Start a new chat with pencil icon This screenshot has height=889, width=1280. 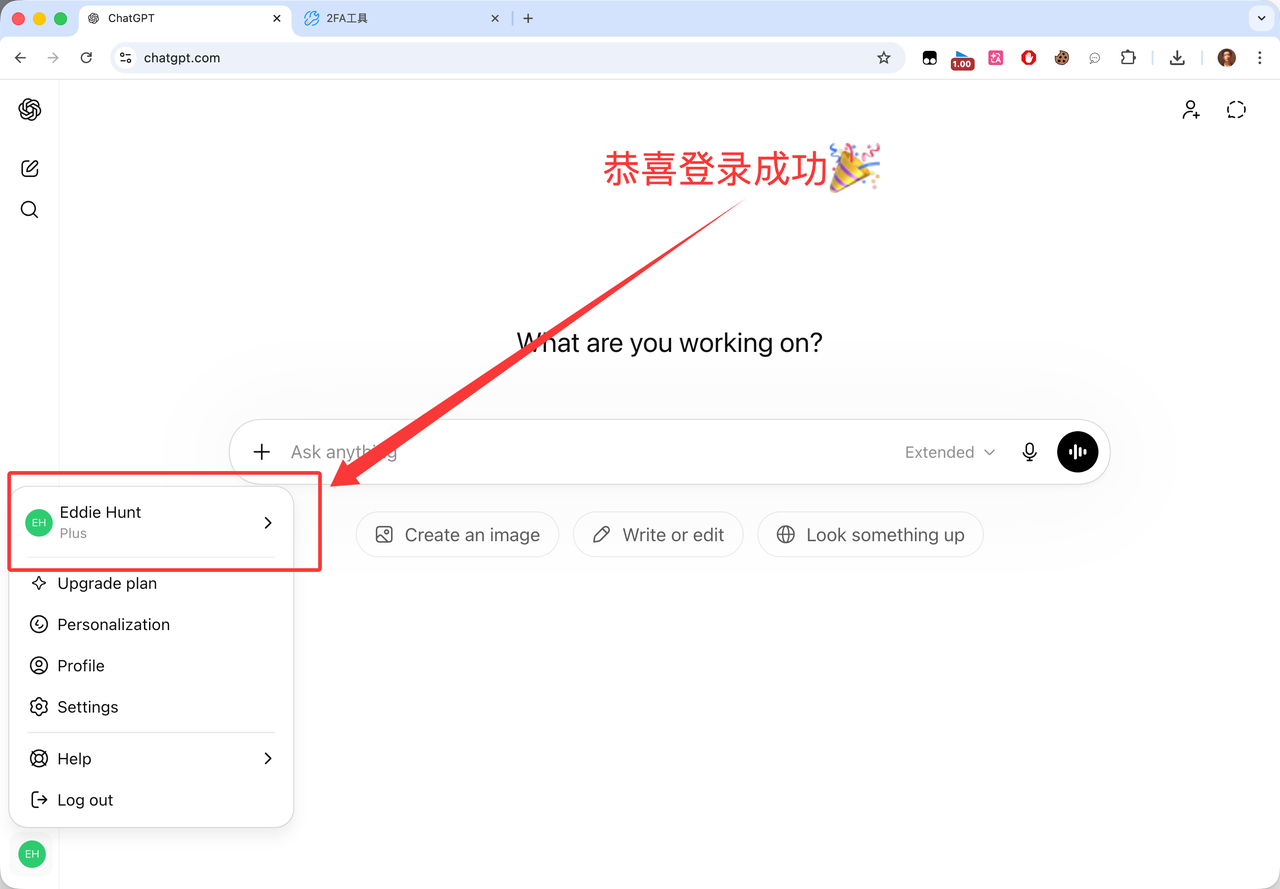click(x=30, y=169)
